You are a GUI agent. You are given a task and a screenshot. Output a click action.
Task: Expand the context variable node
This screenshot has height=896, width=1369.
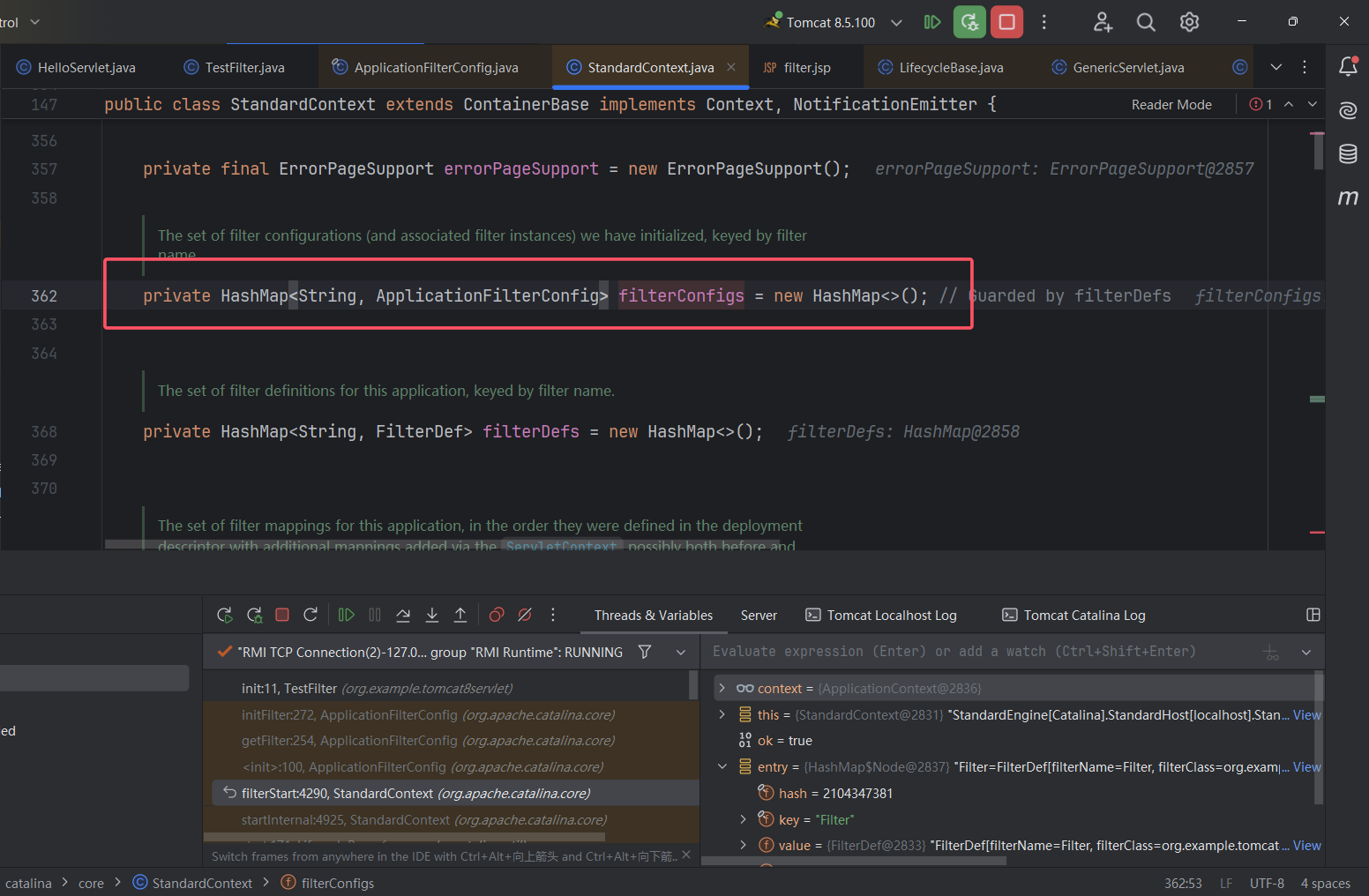pos(722,688)
